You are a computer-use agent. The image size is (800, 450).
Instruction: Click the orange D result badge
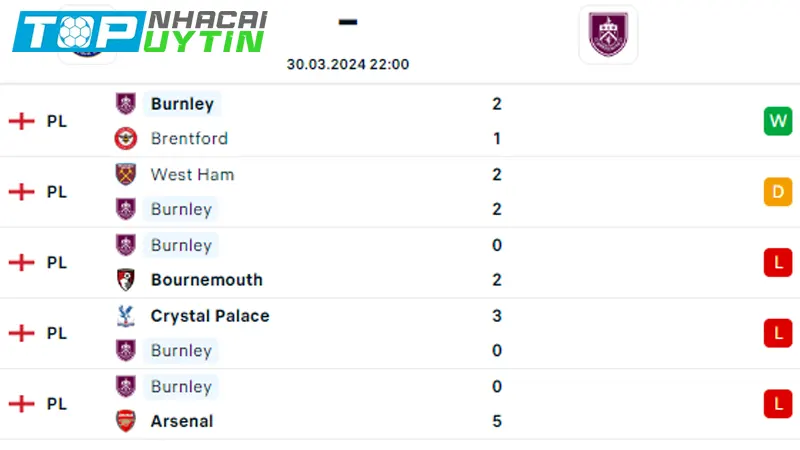(x=778, y=192)
